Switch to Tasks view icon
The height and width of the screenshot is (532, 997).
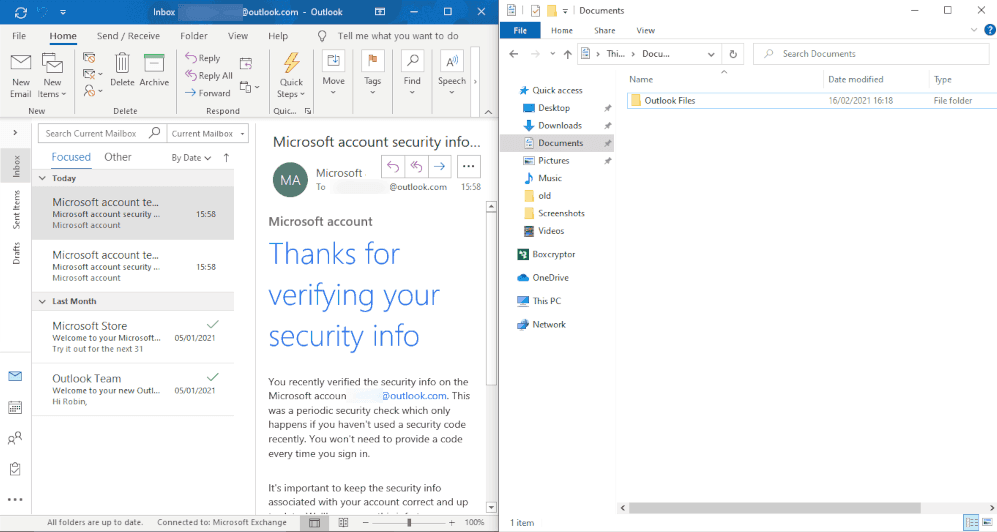(x=15, y=469)
